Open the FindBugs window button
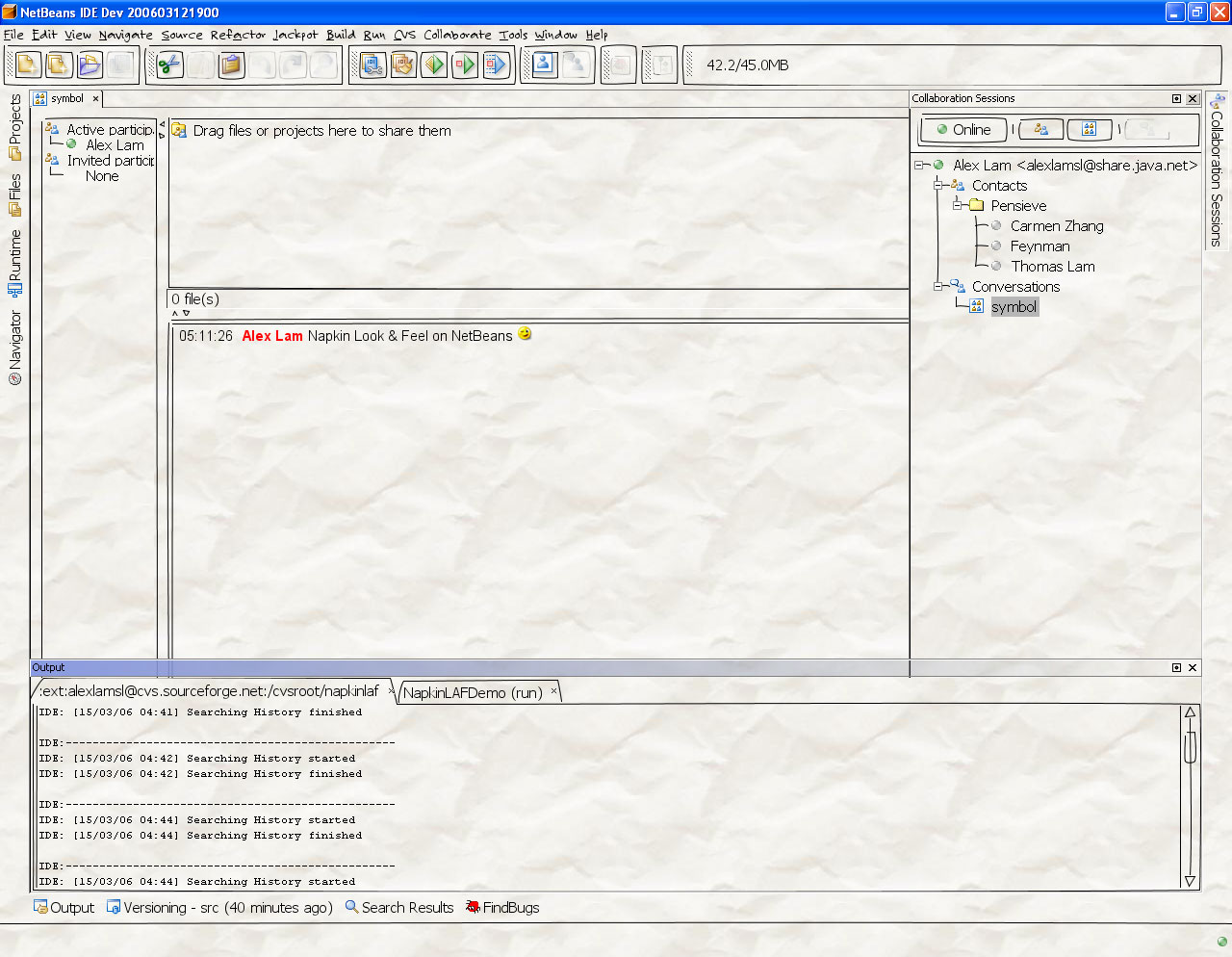 point(502,908)
